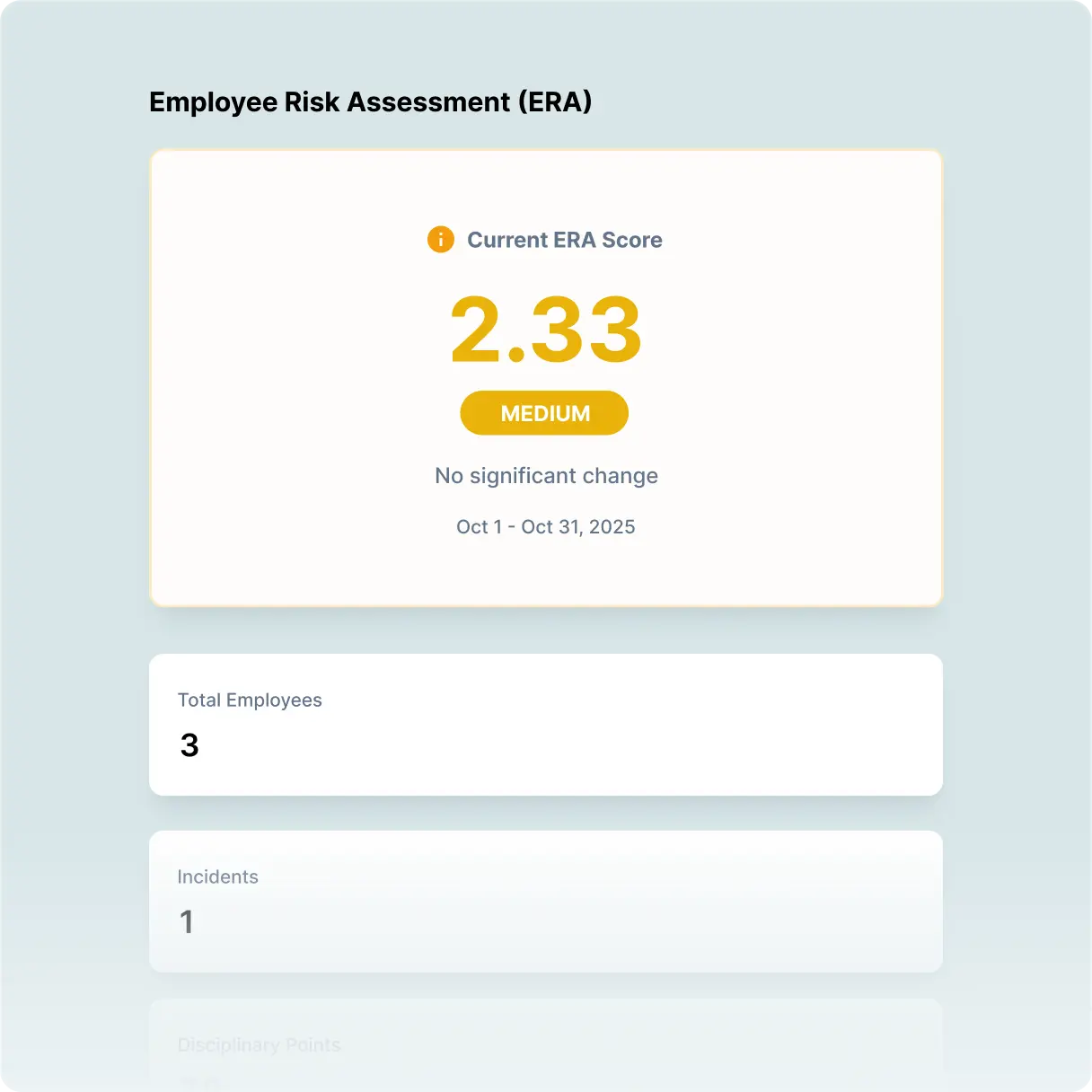
Task: Select the Total Employees label
Action: (x=250, y=700)
